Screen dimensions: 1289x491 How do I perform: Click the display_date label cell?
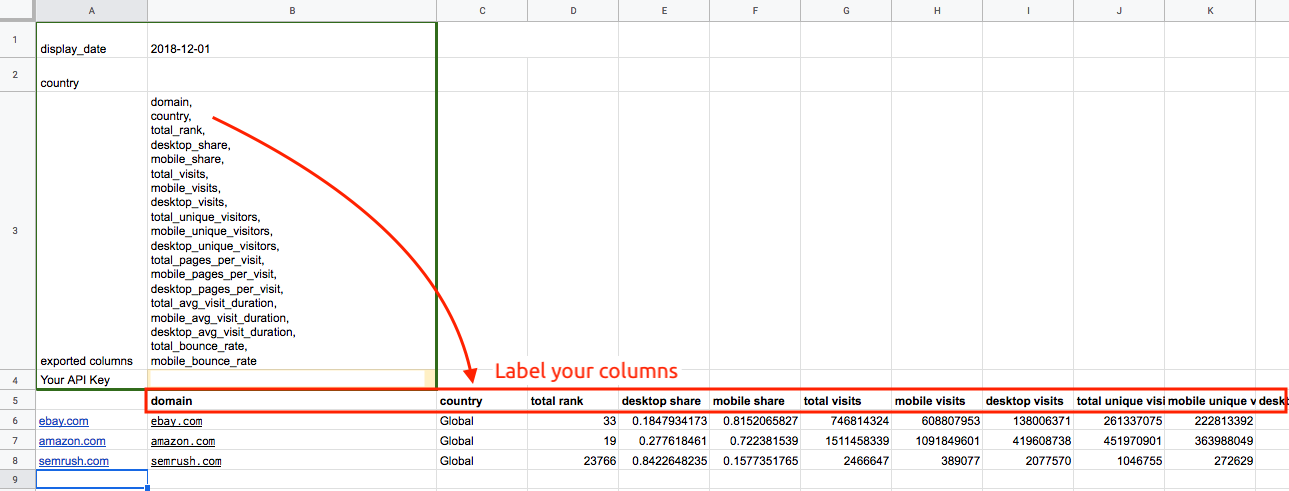(x=92, y=40)
